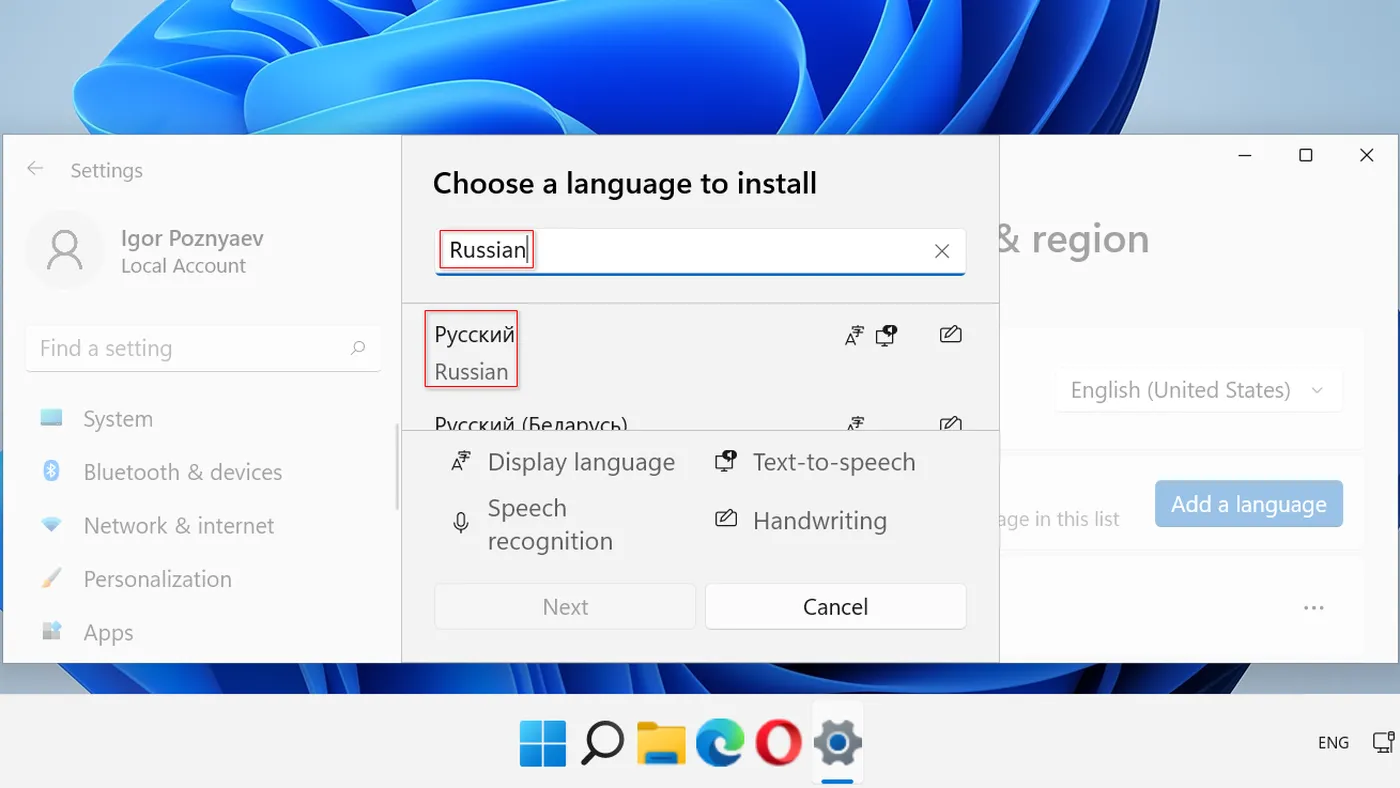
Task: Launch Microsoft Edge from the taskbar
Action: pyautogui.click(x=720, y=743)
